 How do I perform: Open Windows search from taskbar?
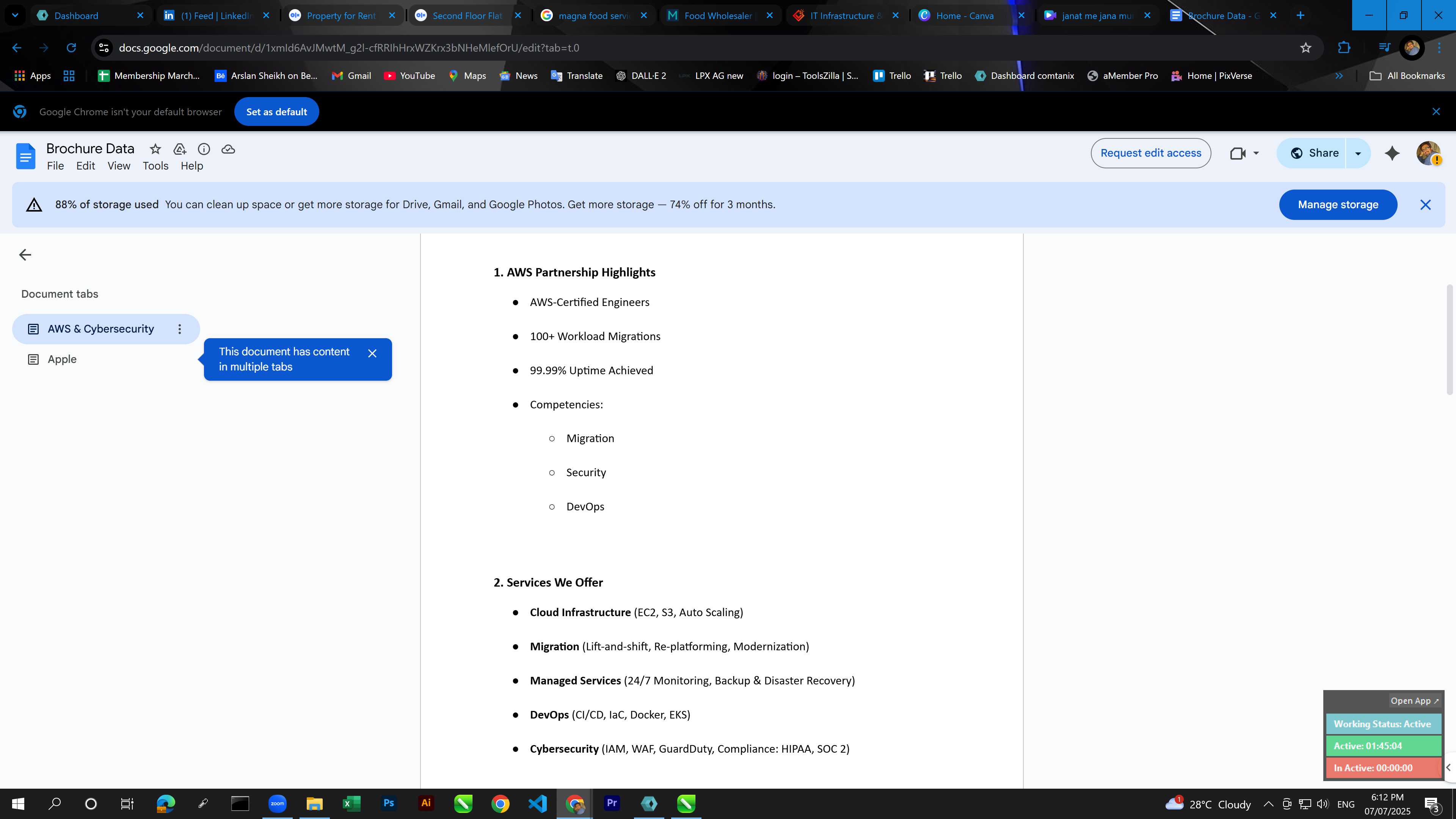click(x=55, y=804)
